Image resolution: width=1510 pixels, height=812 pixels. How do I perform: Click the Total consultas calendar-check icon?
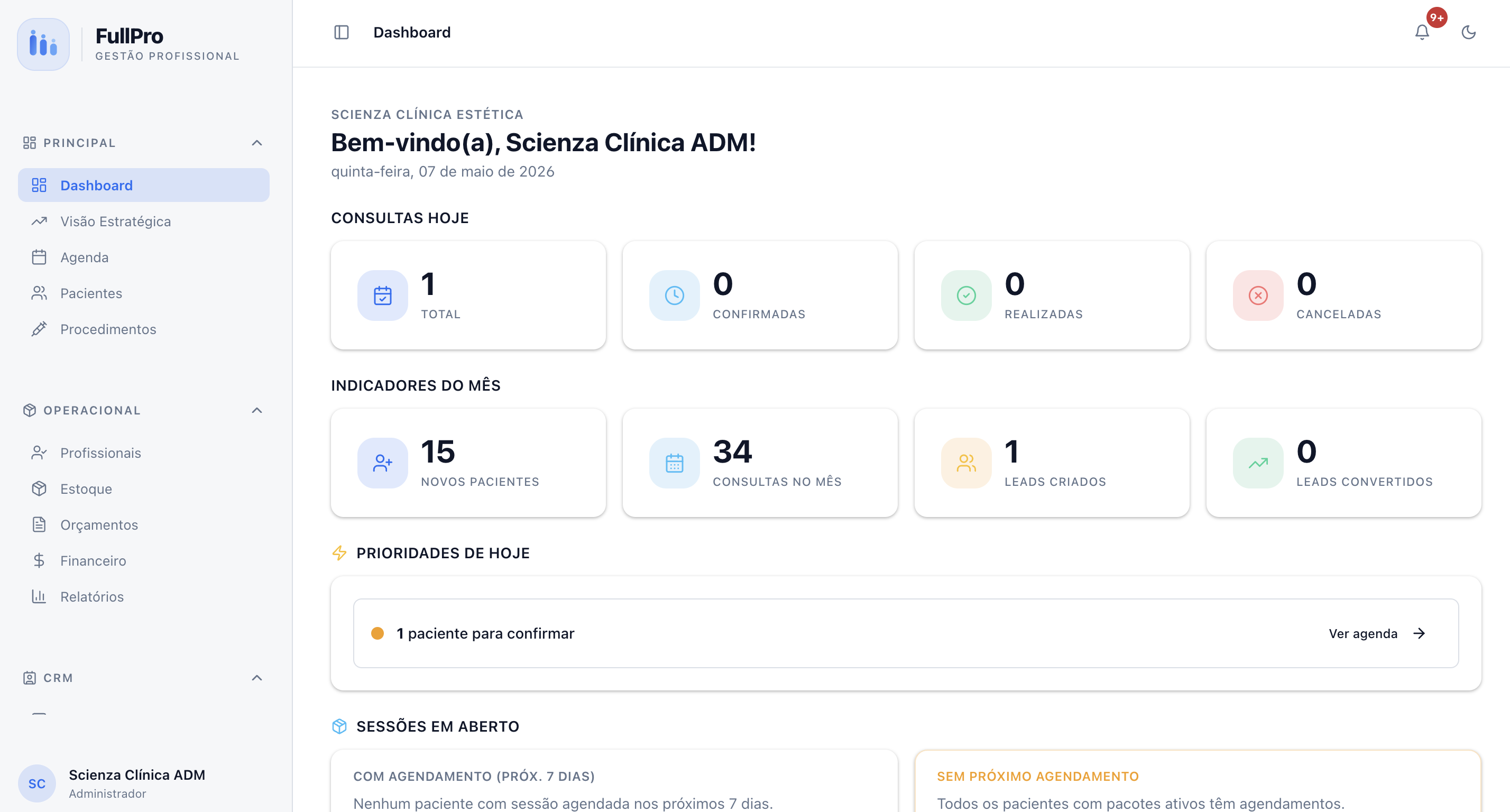click(x=383, y=296)
